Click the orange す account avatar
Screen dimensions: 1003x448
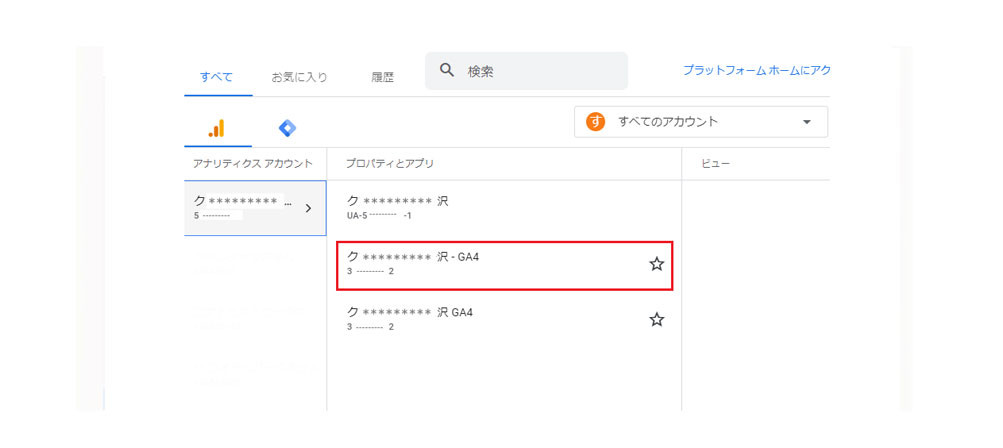[596, 122]
